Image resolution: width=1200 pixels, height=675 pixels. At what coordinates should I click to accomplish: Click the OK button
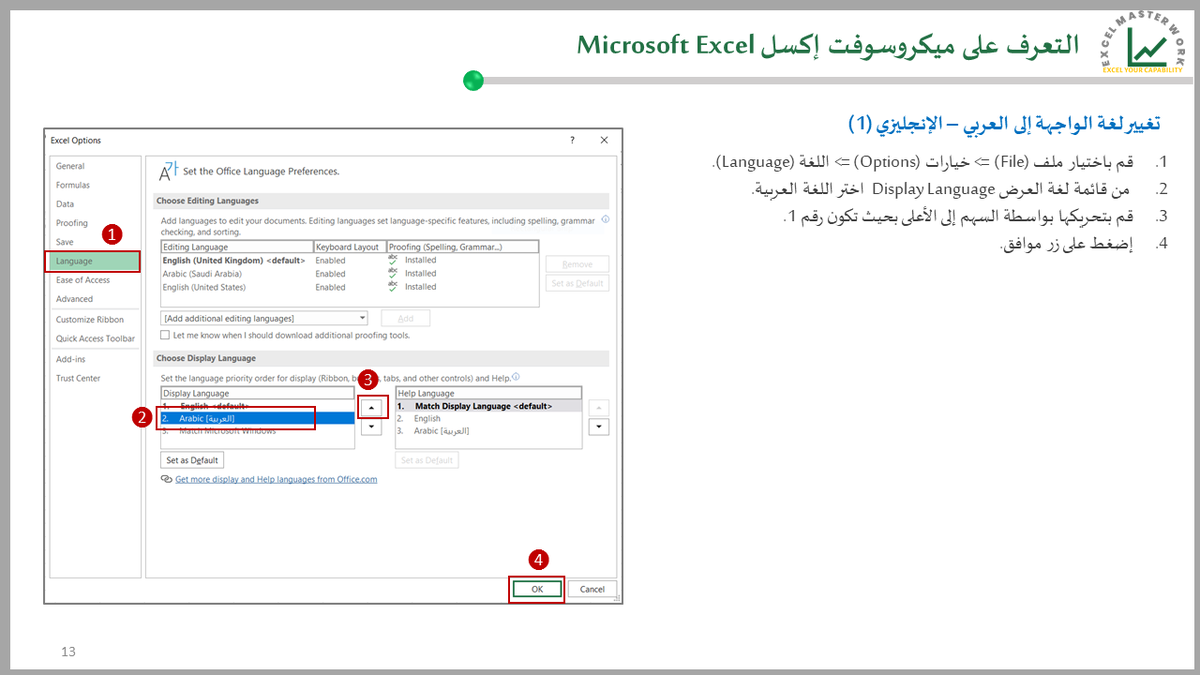point(537,589)
